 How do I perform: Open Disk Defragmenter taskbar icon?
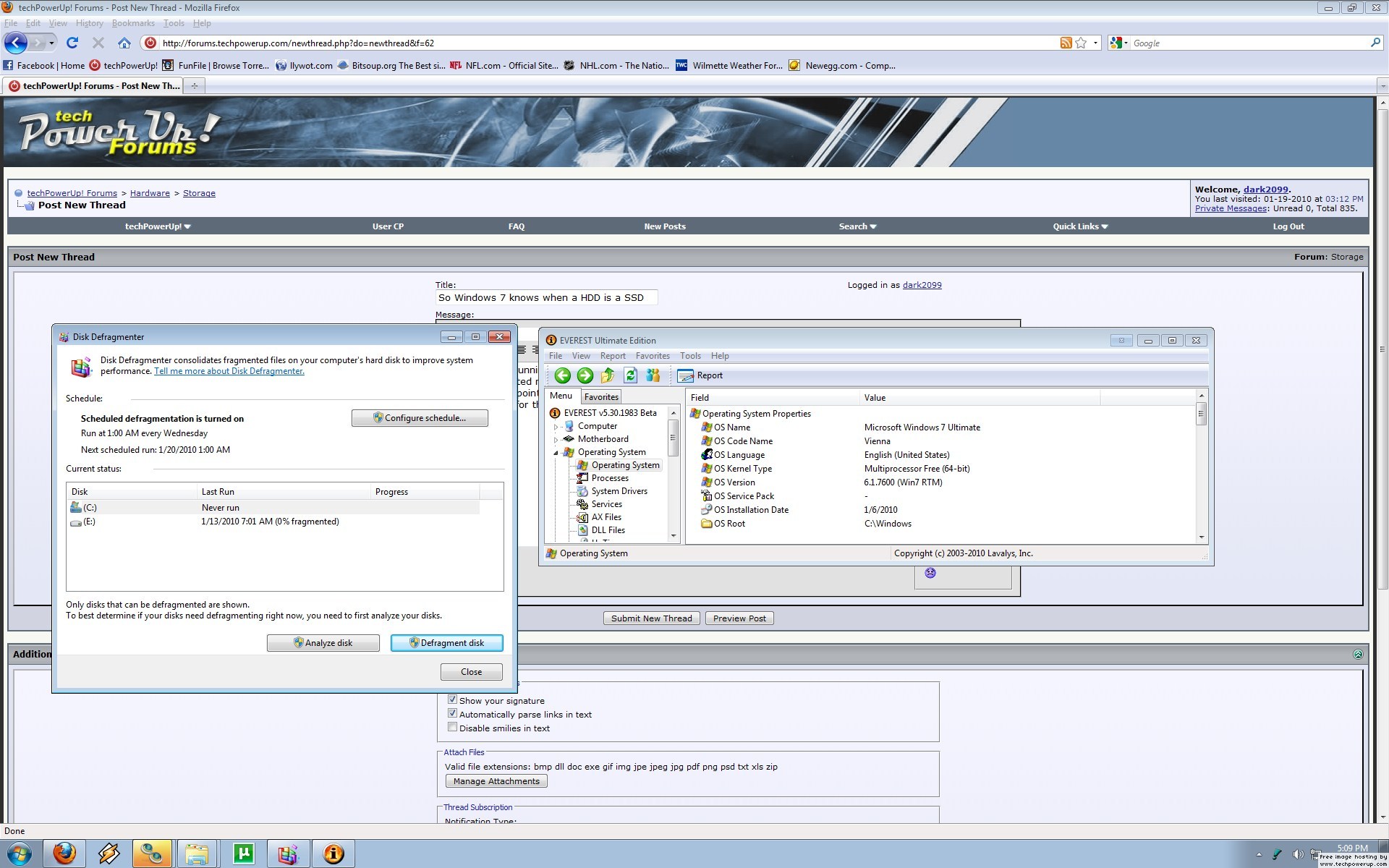(288, 854)
